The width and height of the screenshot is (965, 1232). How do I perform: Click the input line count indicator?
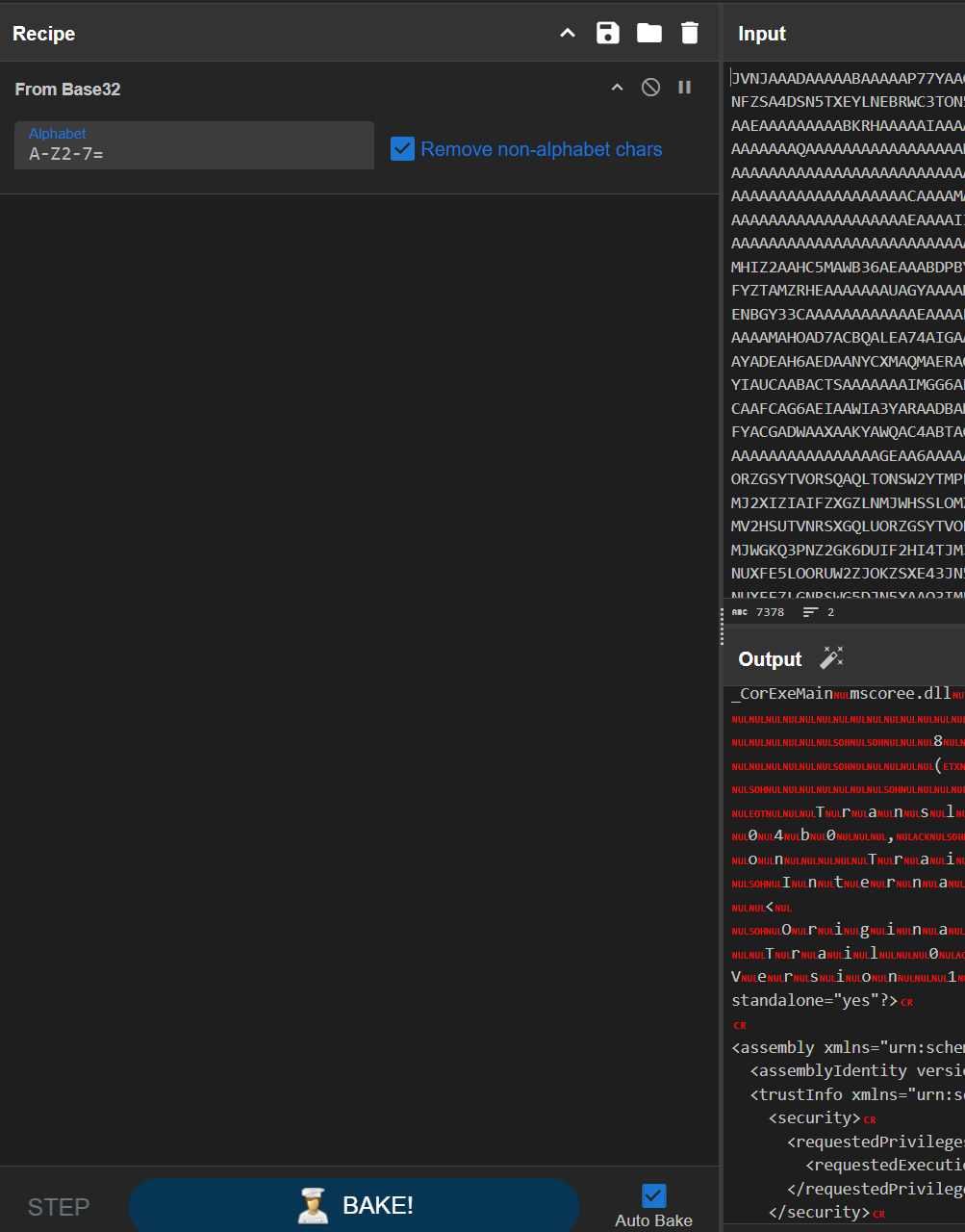tap(819, 612)
